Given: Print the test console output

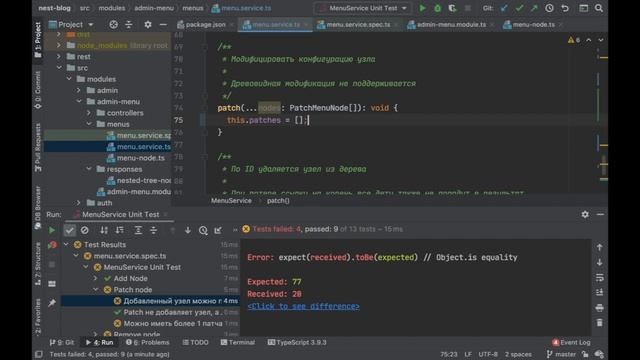Looking at the screenshot, I should click(599, 308).
